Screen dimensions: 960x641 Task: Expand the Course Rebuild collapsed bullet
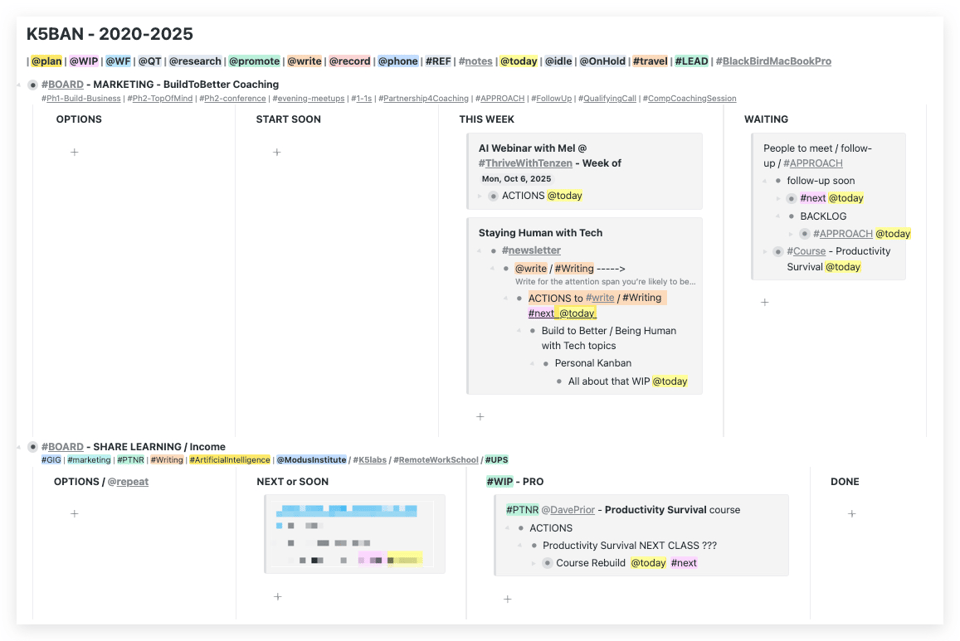[x=547, y=563]
